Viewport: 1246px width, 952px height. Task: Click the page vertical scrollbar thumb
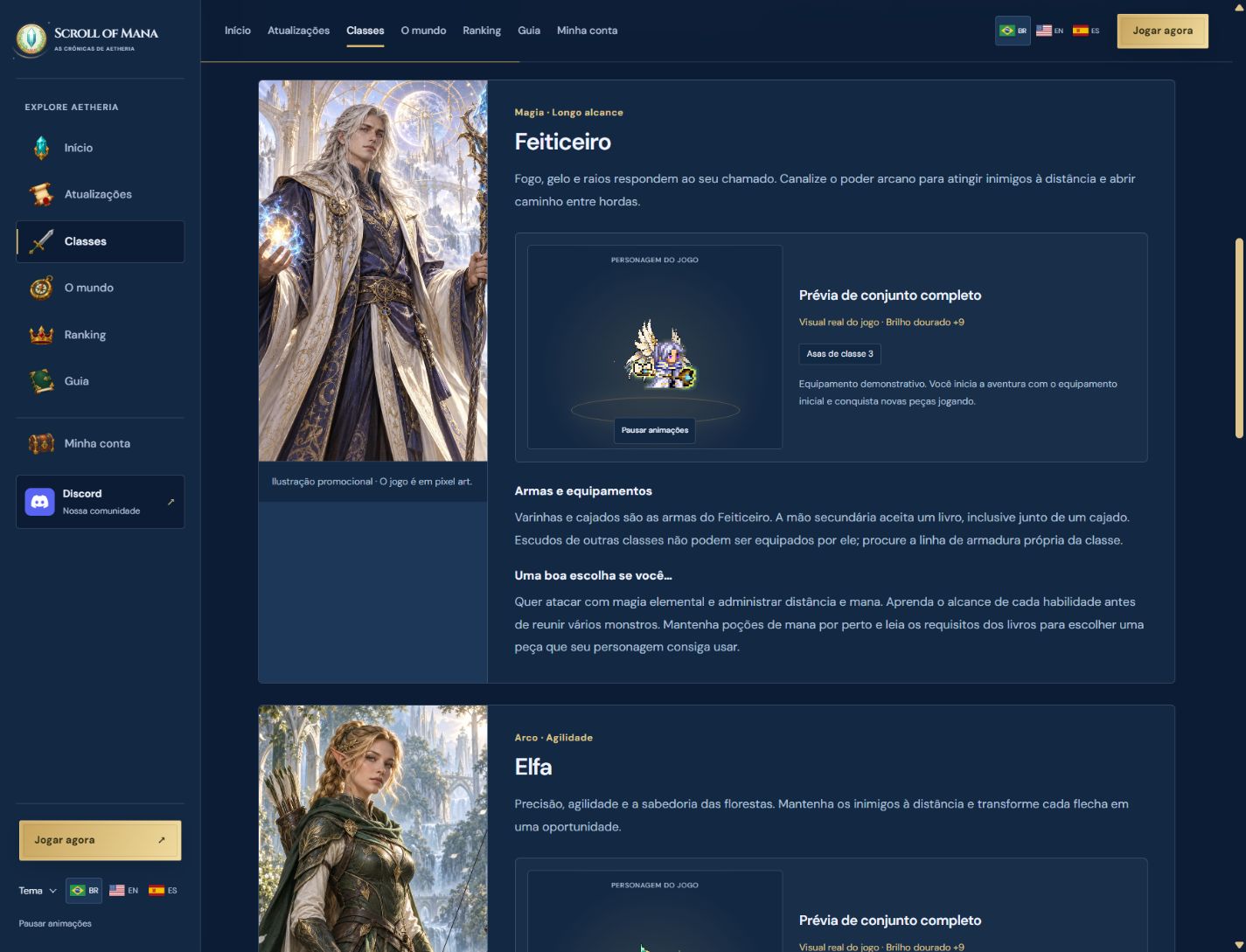pos(1238,337)
